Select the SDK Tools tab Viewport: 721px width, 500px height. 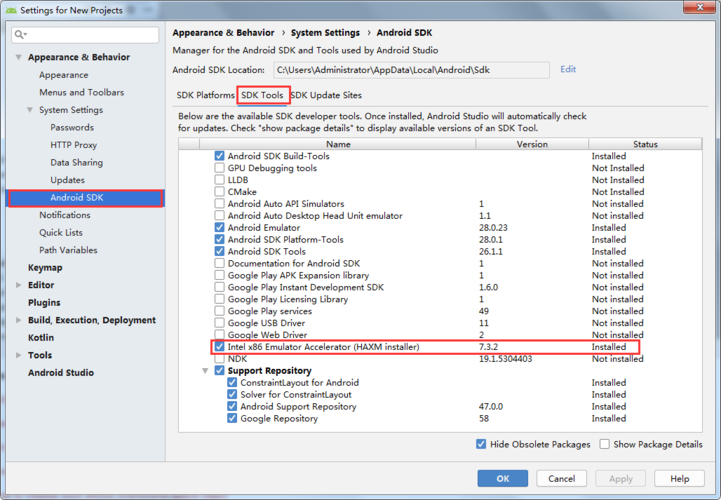(263, 95)
